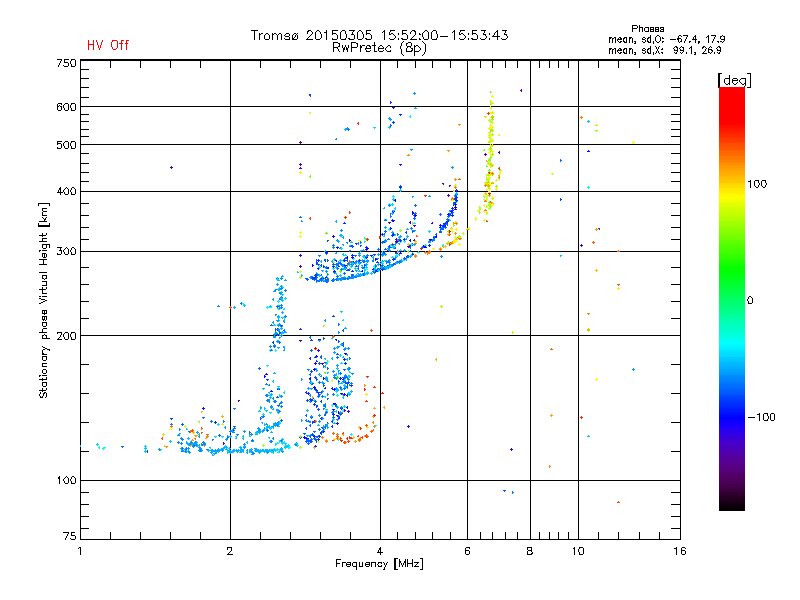This screenshot has height=600, width=800.
Task: Click the x-axis tick label '4'
Action: pos(380,551)
